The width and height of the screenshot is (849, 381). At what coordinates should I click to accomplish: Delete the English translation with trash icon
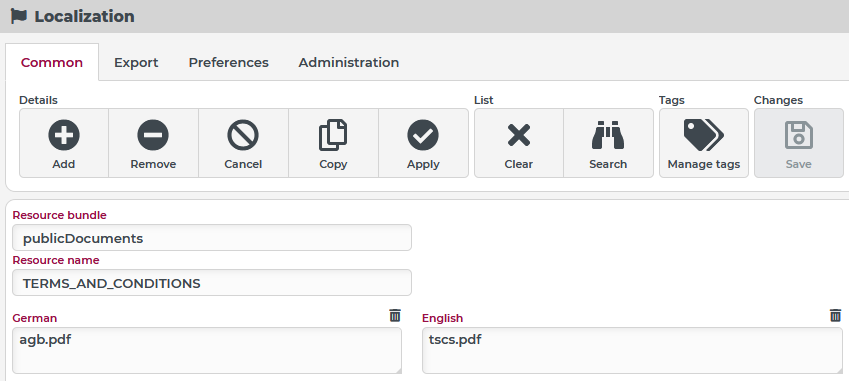click(x=835, y=316)
